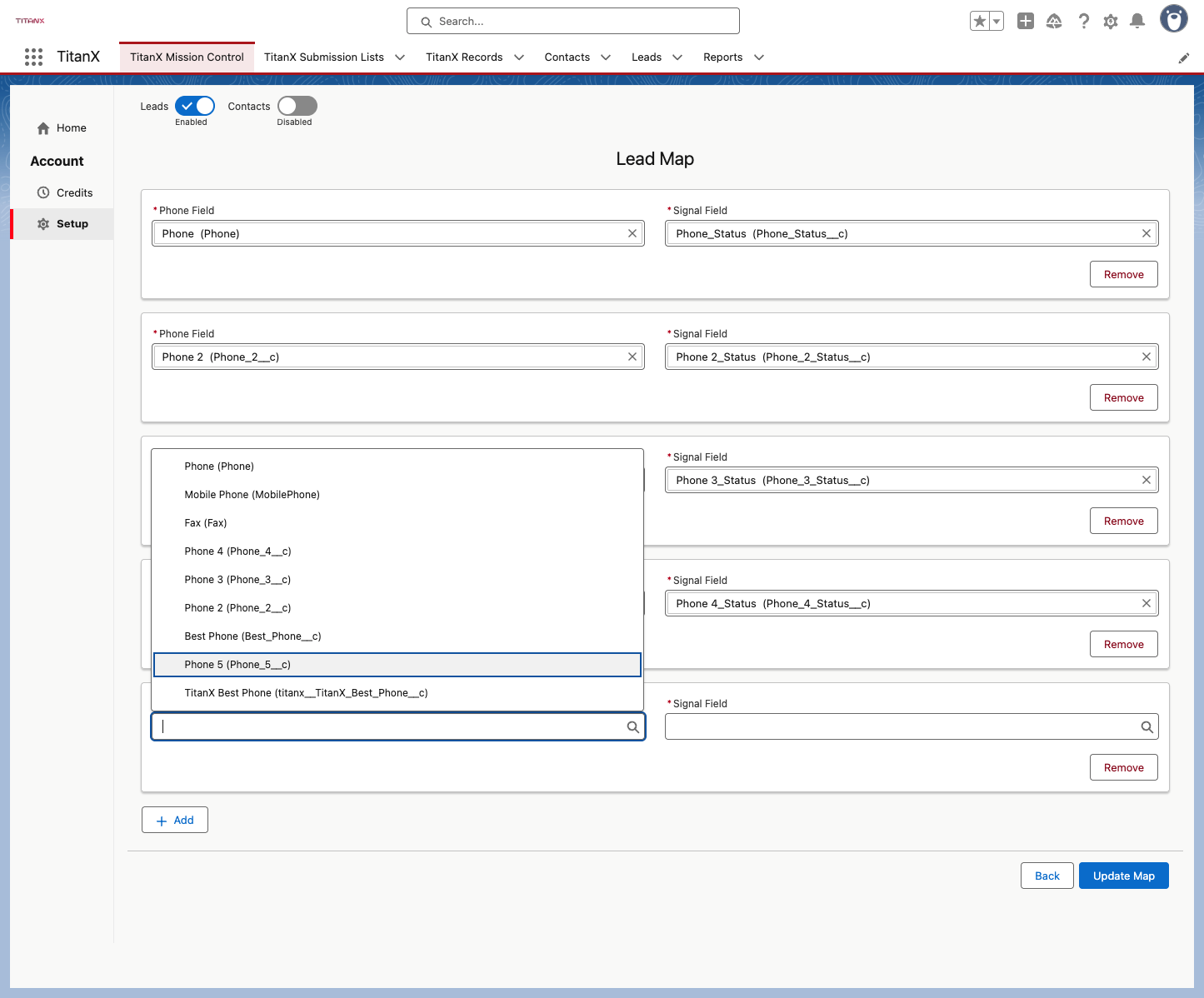
Task: Open the Help question mark icon
Action: [x=1083, y=22]
